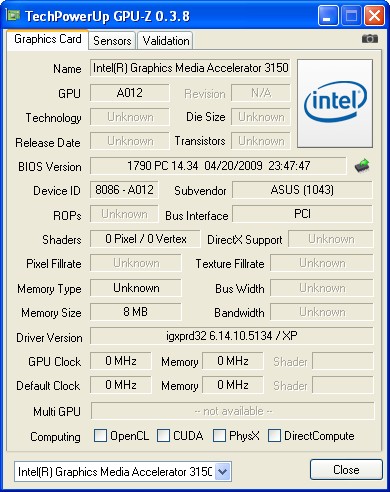Open the graphics card selection dropdown
The height and width of the screenshot is (492, 390).
[223, 472]
